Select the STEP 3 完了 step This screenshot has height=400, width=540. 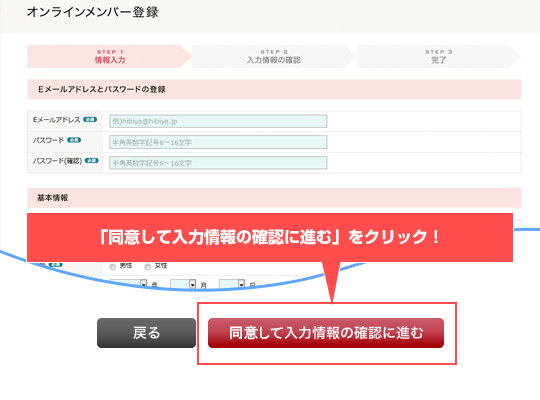(438, 56)
